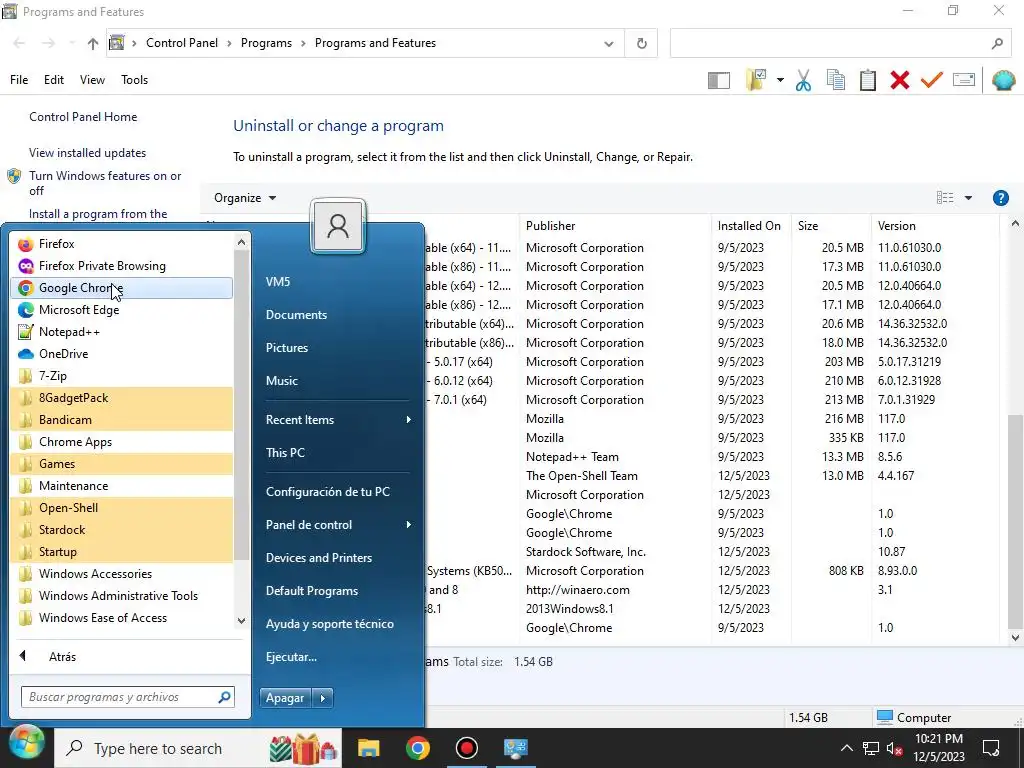Expand the view options dropdown arrow
This screenshot has width=1024, height=768.
point(968,198)
